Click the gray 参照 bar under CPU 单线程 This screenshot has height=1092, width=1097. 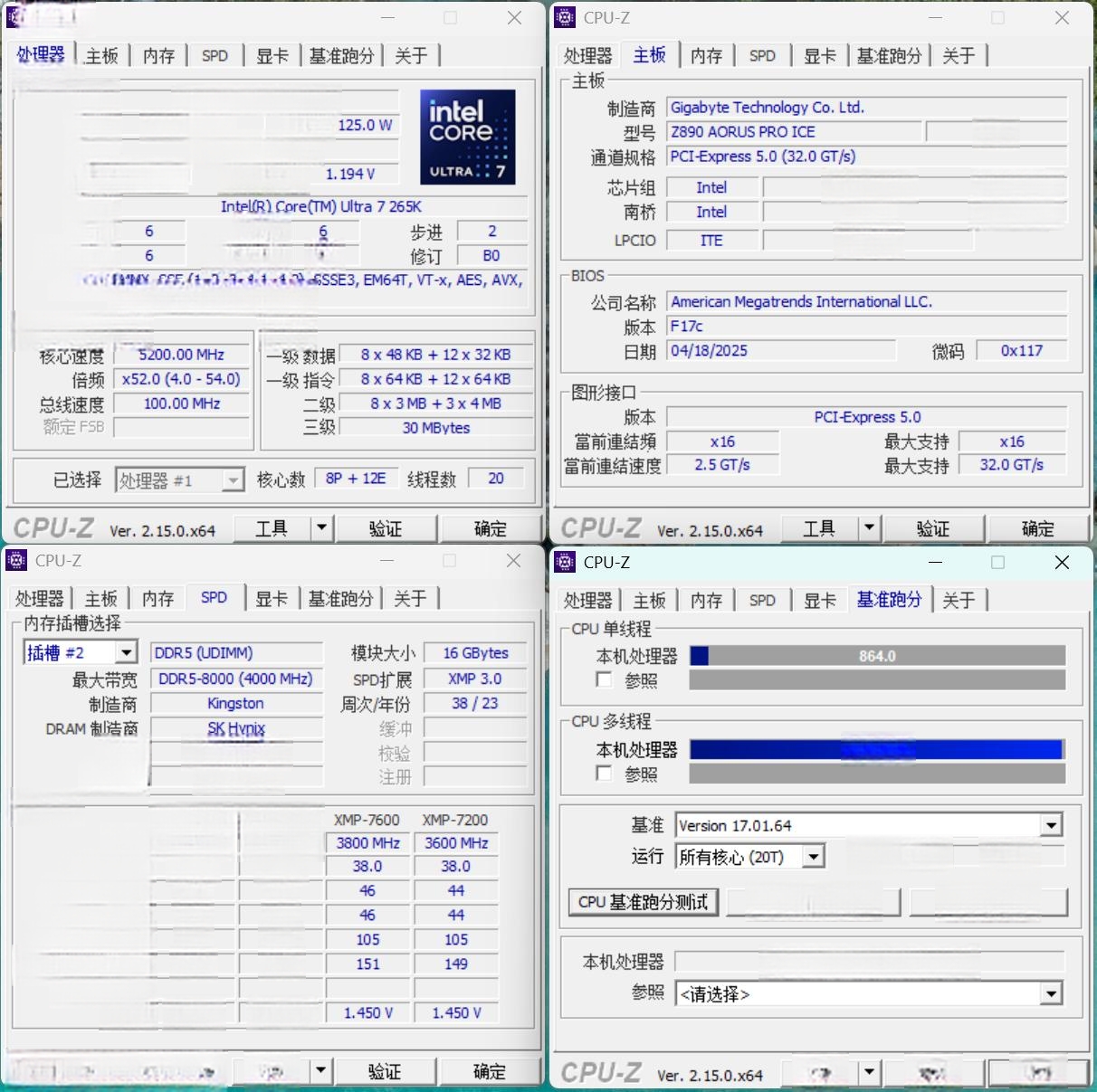(877, 679)
